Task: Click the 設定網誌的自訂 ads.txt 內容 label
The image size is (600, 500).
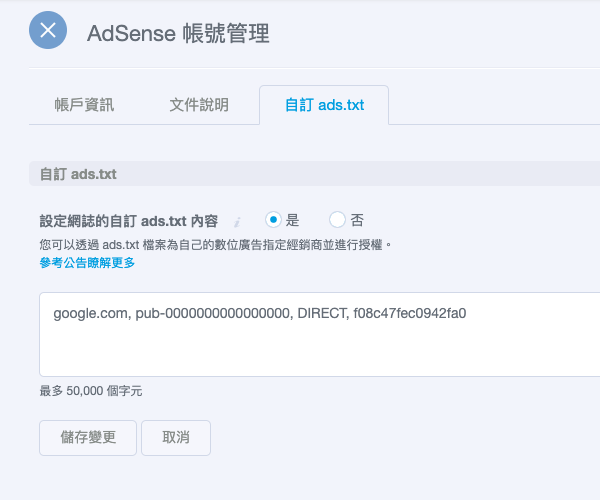Action: (x=129, y=221)
